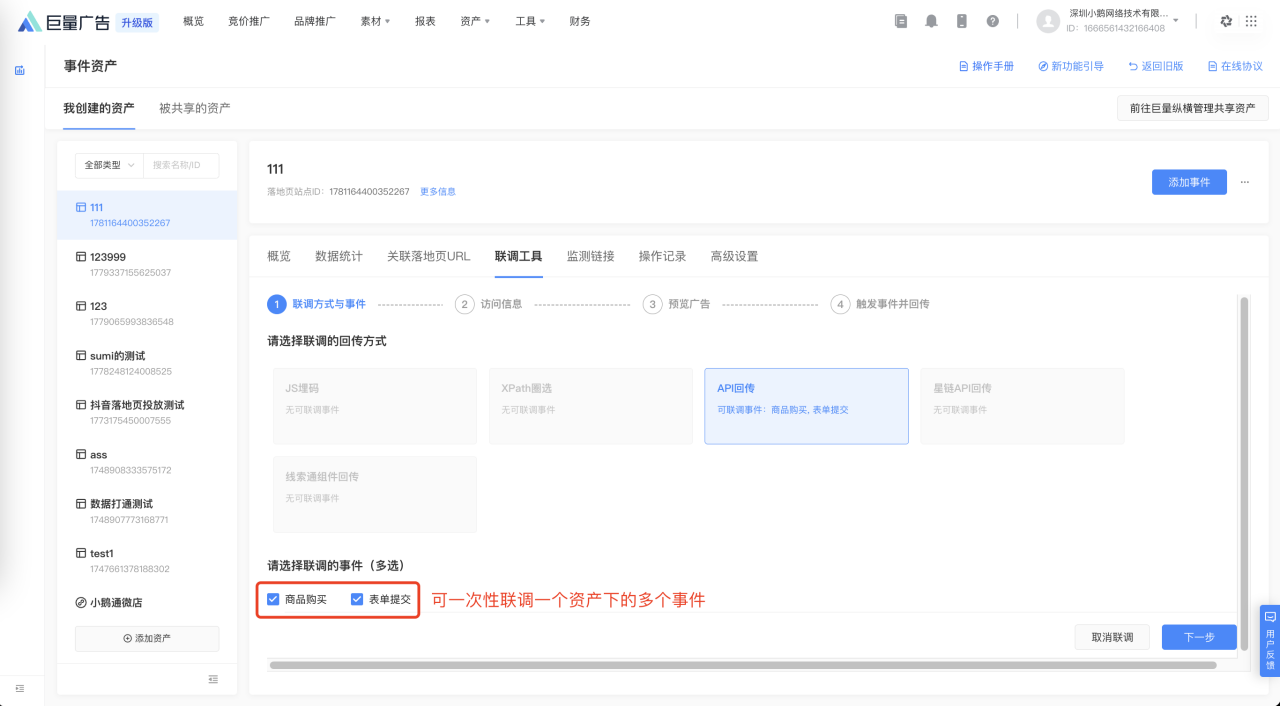Open the 新功能引导 link
Image resolution: width=1280 pixels, height=706 pixels.
(1071, 66)
